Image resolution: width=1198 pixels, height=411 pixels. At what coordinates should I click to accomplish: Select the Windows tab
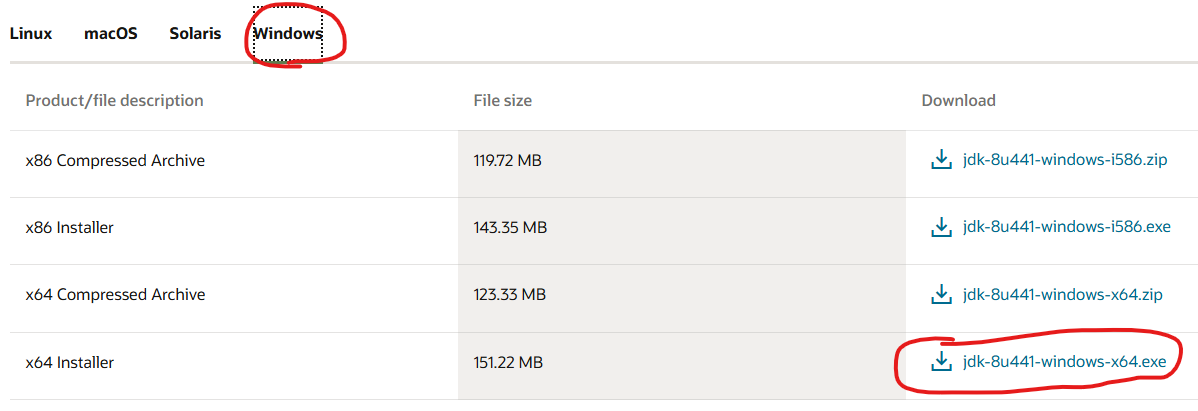tap(288, 34)
